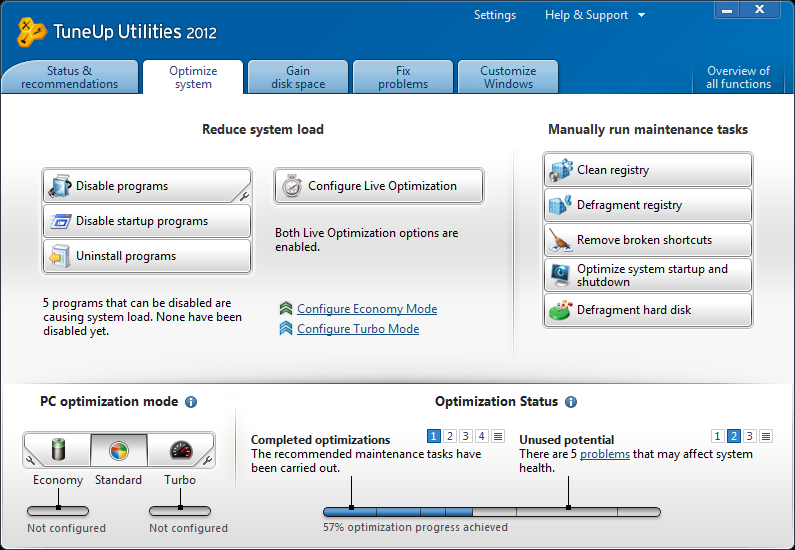Click the problems link in Unused potential
This screenshot has width=795, height=550.
click(605, 454)
